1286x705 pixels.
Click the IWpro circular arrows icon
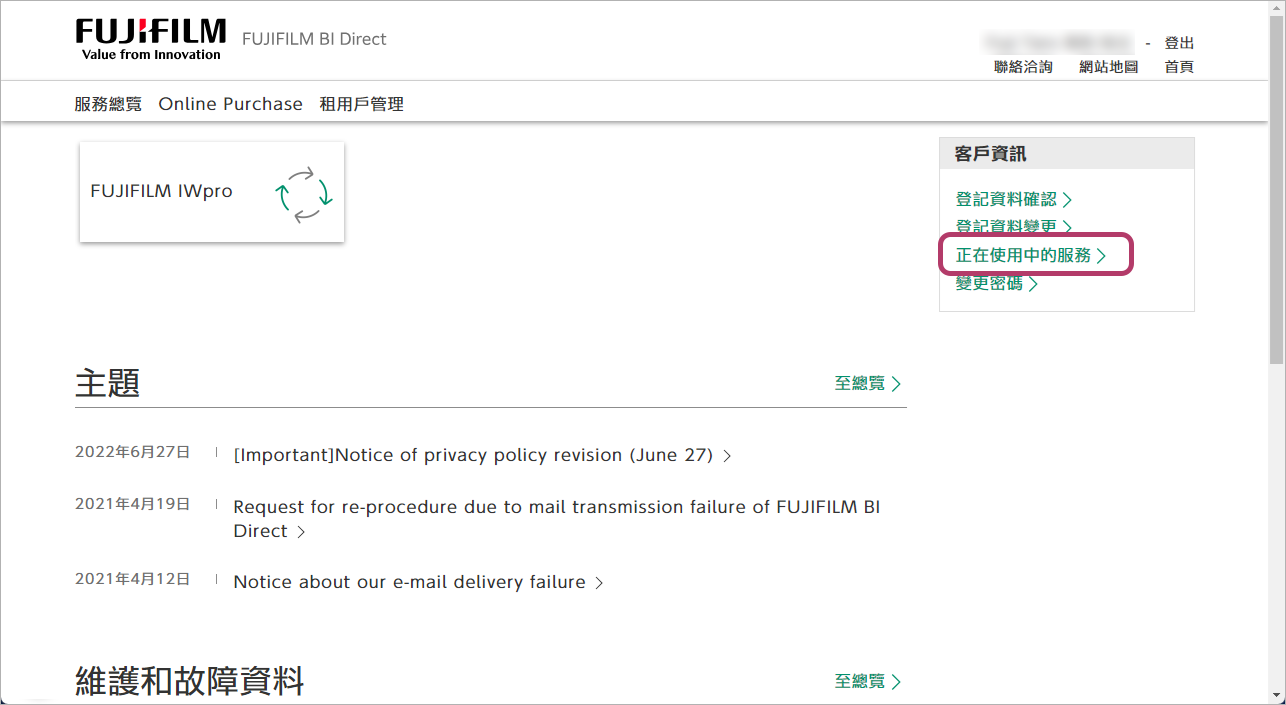click(303, 194)
